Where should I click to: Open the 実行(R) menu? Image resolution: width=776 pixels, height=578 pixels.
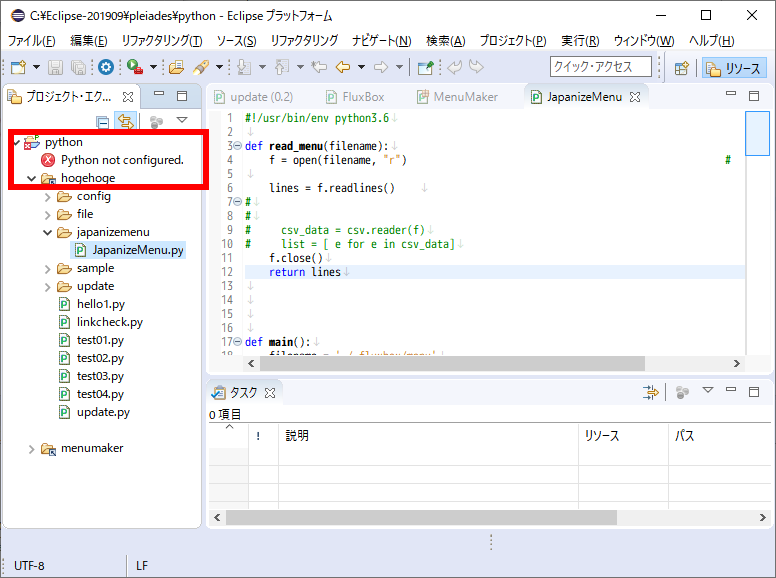tap(580, 41)
